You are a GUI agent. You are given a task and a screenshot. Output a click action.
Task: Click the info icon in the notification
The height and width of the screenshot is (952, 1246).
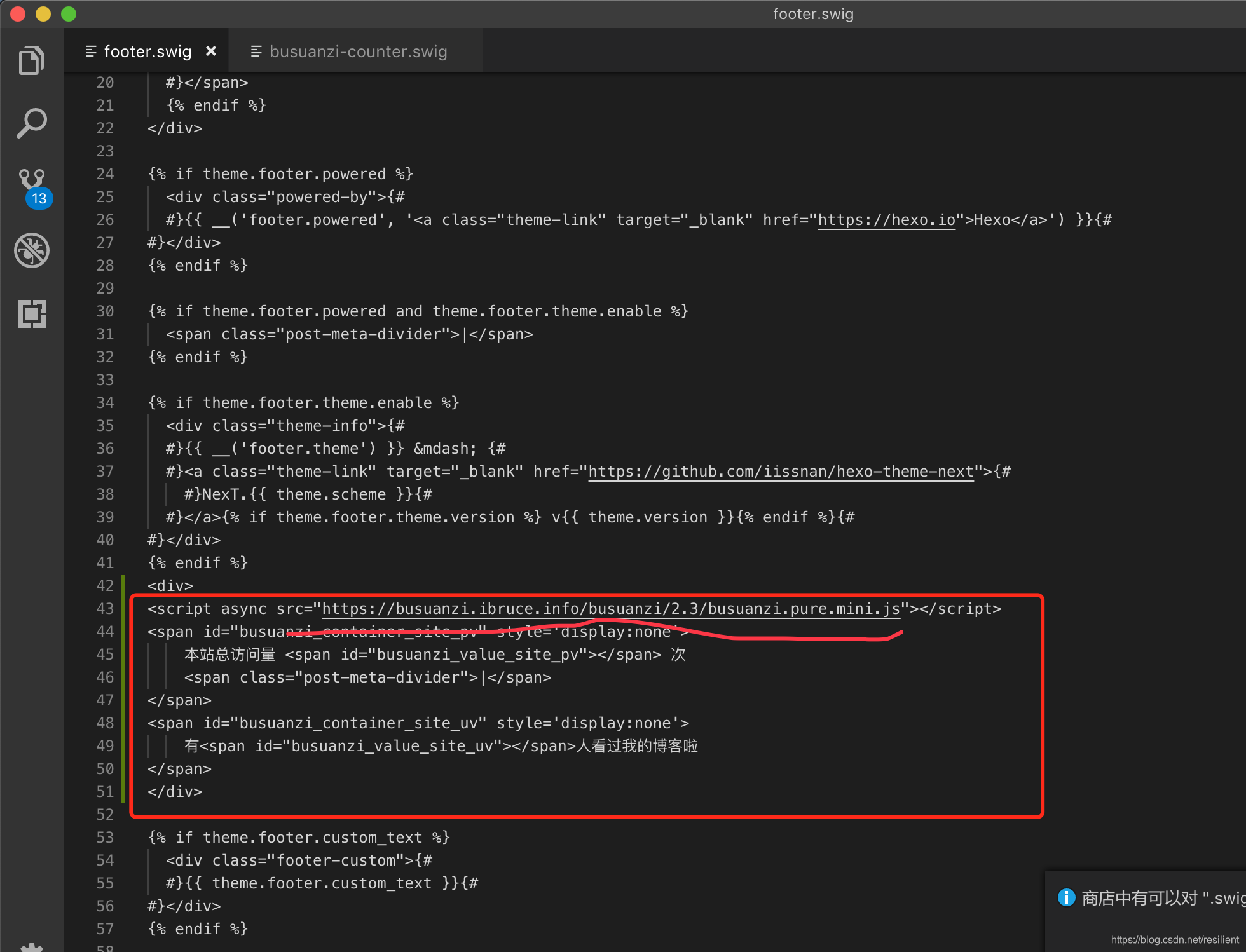point(1066,897)
